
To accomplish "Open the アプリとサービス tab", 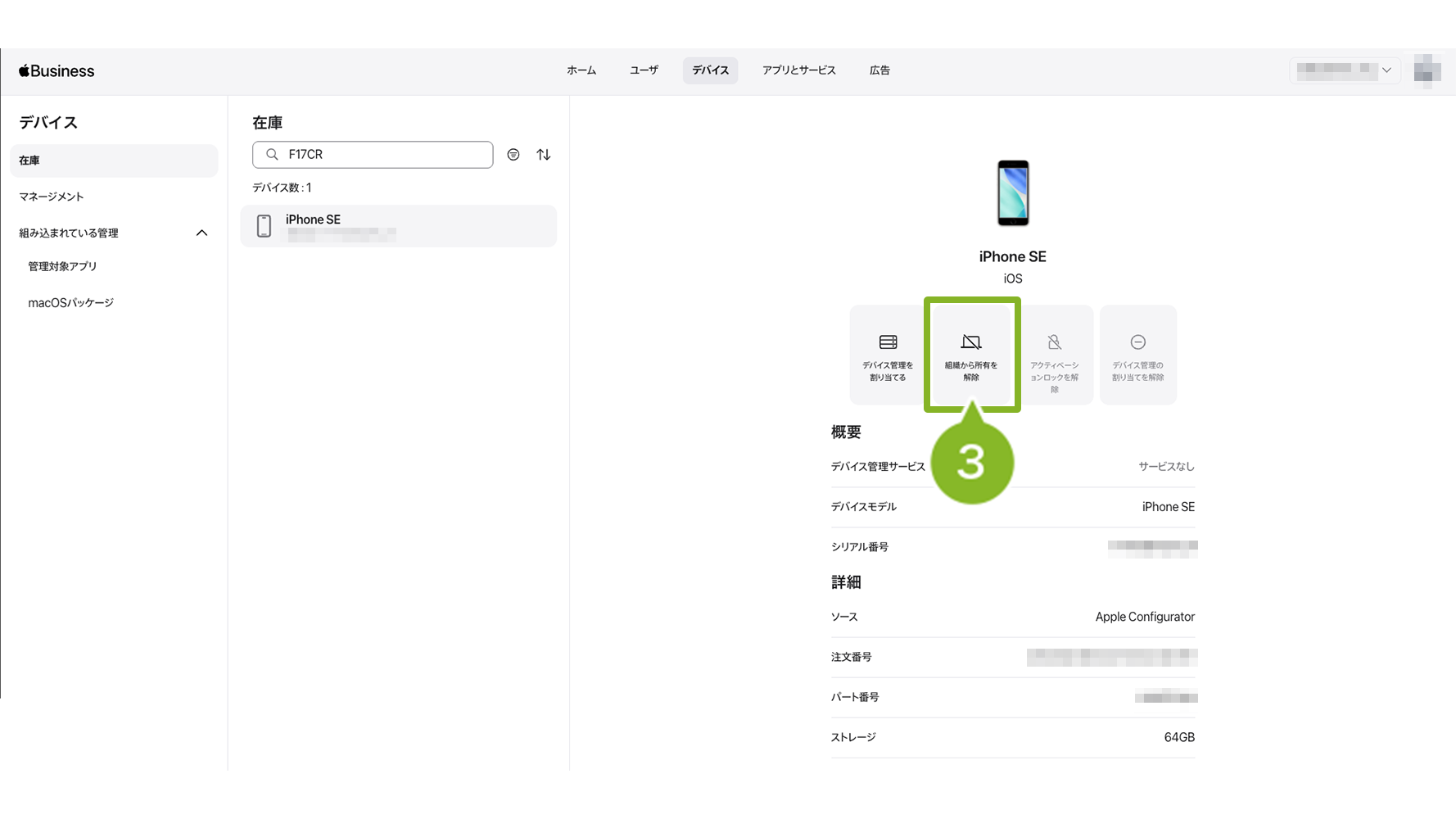I will (798, 70).
